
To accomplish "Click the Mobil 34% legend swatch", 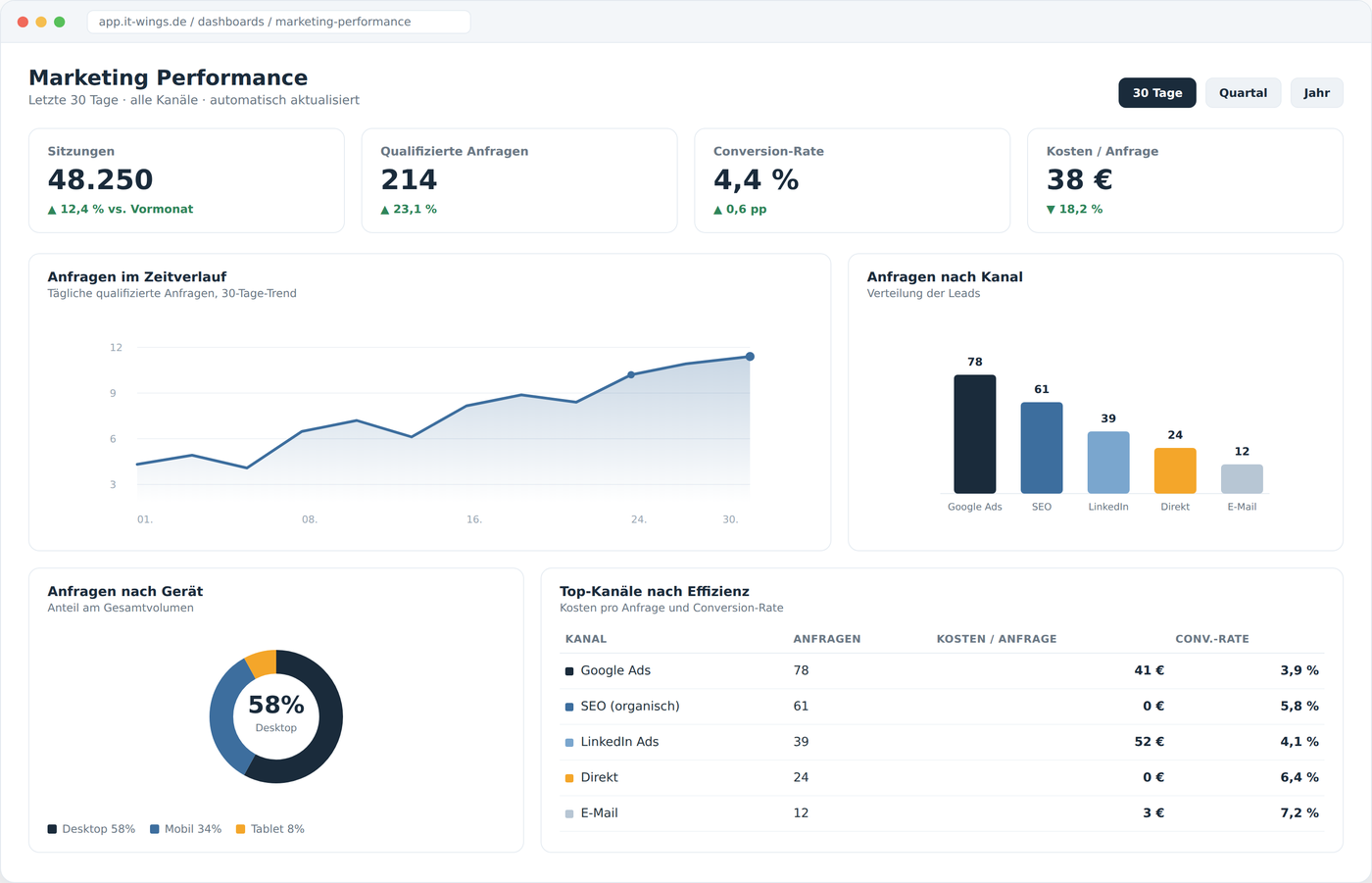I will click(x=155, y=829).
